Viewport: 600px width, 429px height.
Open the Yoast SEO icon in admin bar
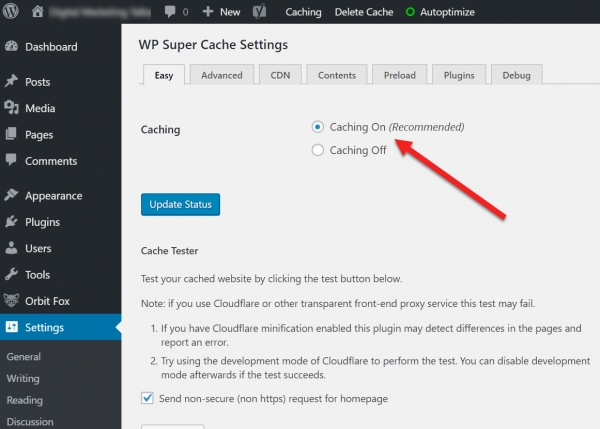coord(259,11)
